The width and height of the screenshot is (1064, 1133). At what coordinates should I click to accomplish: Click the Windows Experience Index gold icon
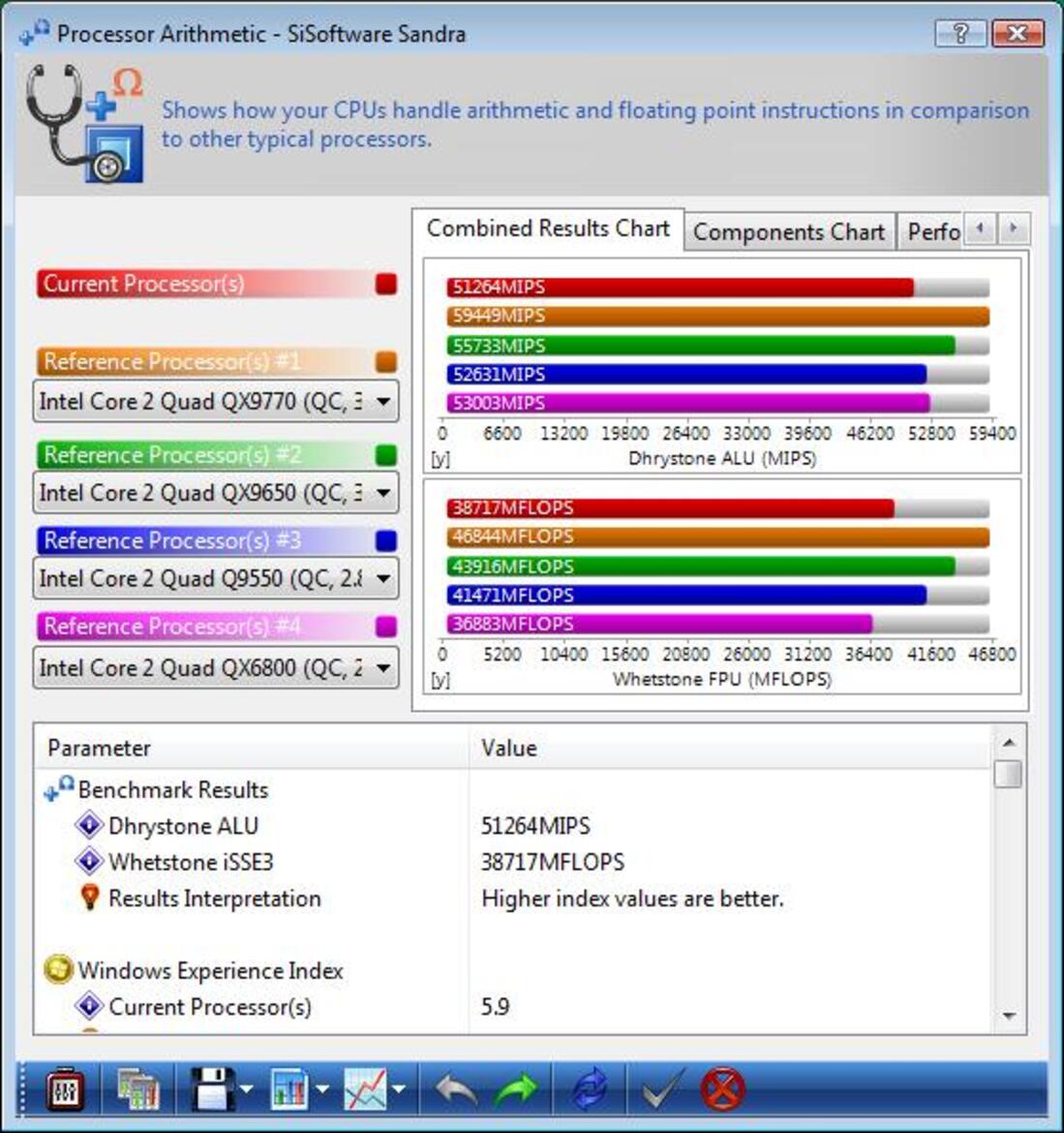(x=58, y=969)
